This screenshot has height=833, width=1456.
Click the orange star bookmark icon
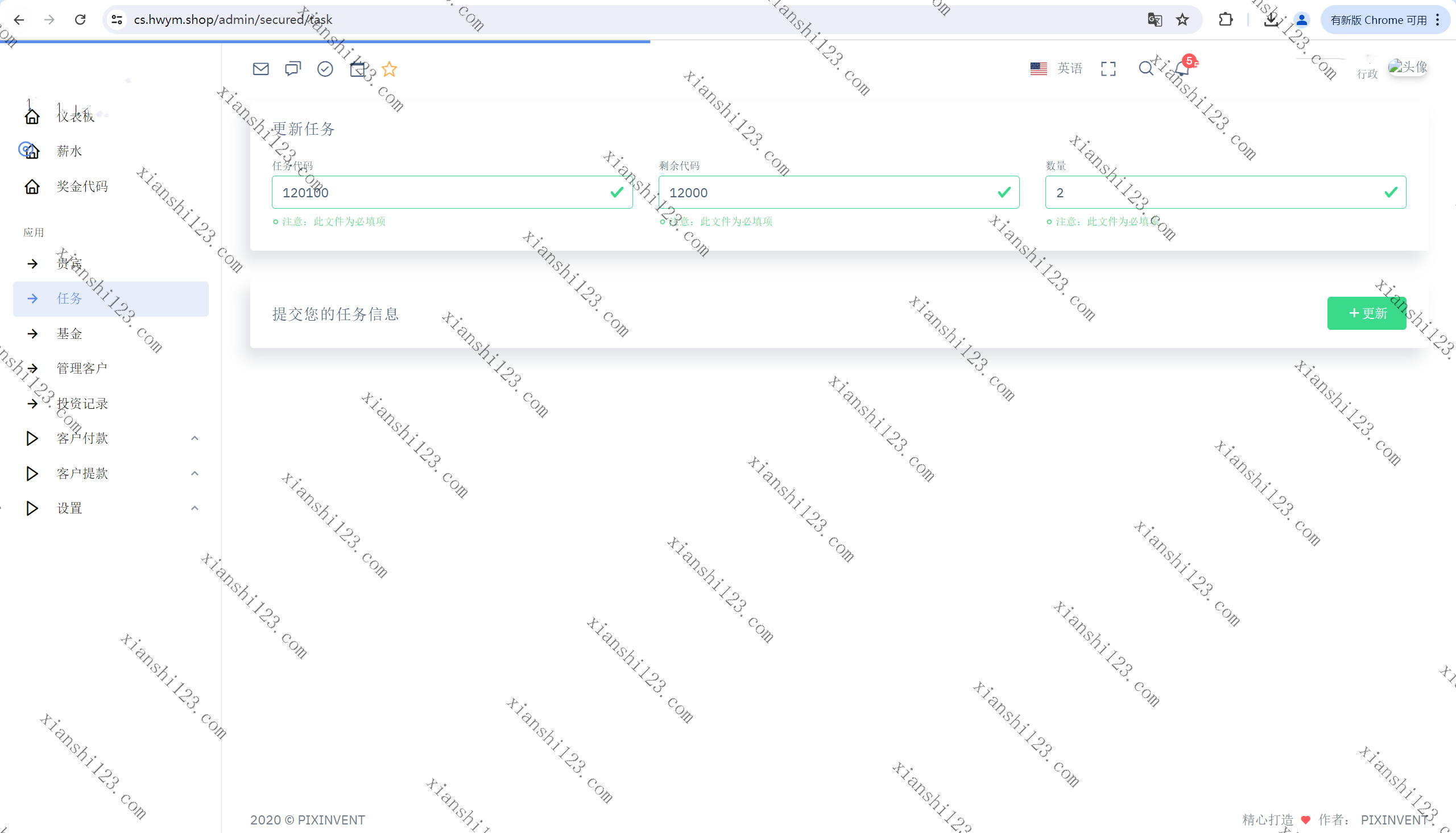pyautogui.click(x=390, y=69)
